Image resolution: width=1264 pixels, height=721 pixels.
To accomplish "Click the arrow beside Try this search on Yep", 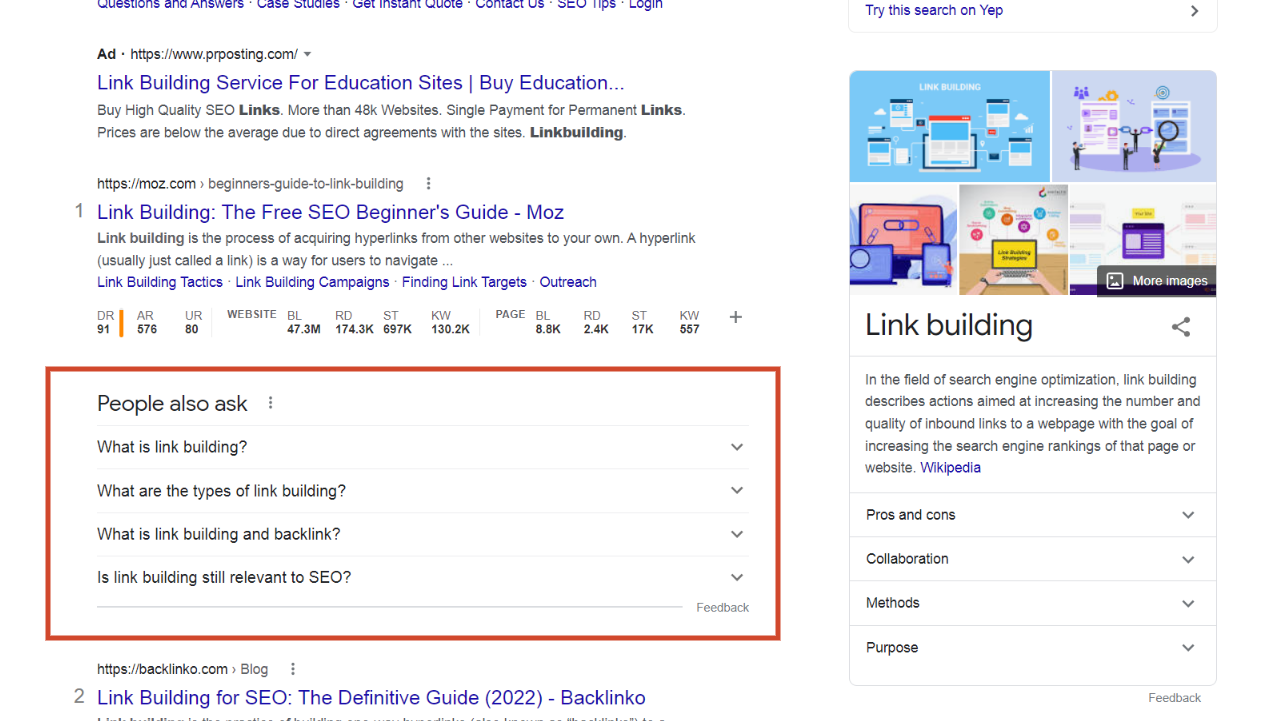I will click(x=1195, y=10).
